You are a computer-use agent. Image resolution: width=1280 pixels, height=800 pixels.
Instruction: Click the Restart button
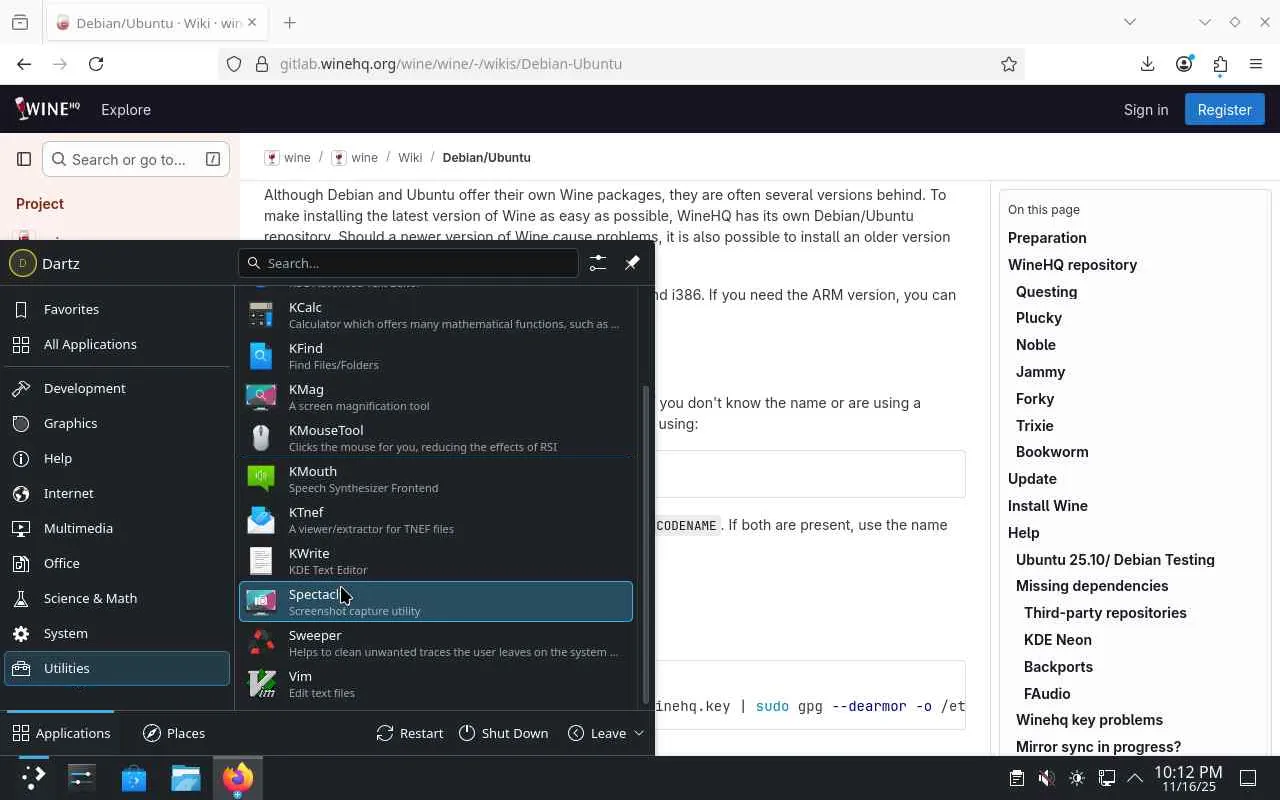pyautogui.click(x=410, y=733)
